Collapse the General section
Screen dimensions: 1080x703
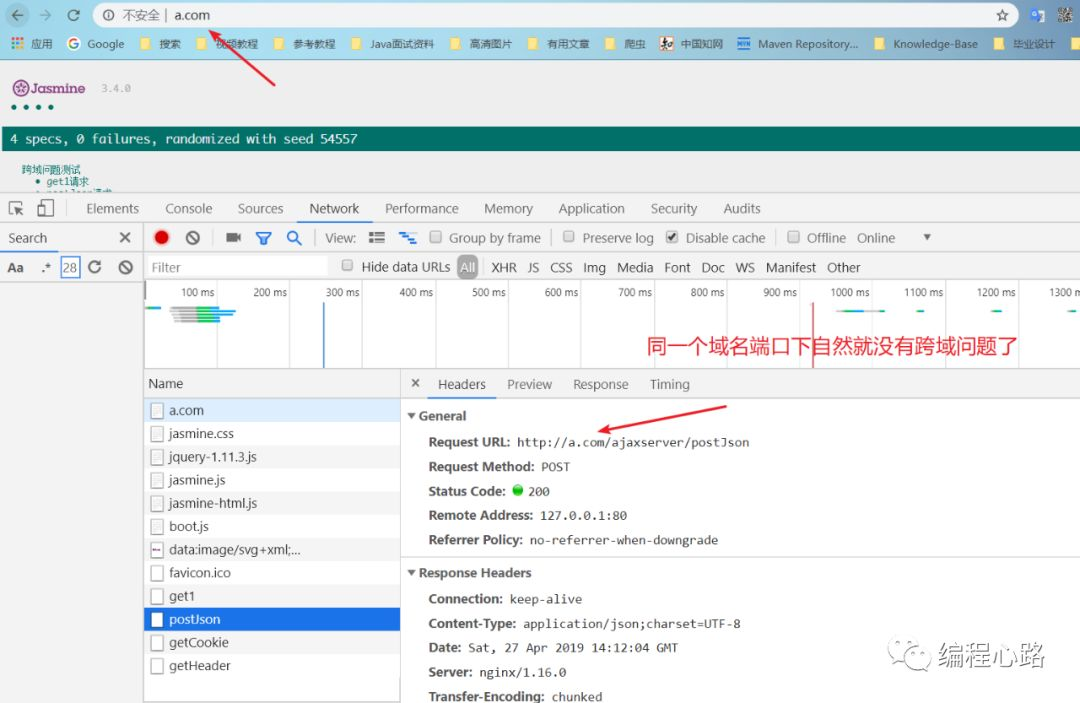(x=411, y=416)
